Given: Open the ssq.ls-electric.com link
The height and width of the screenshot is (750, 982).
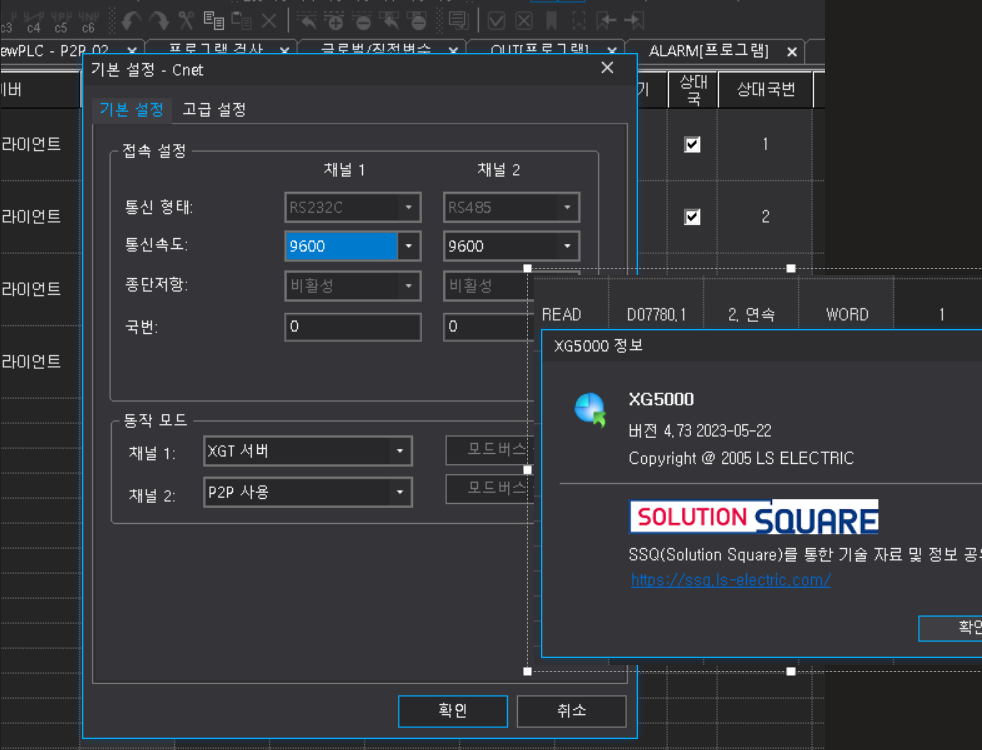Looking at the screenshot, I should click(x=731, y=579).
